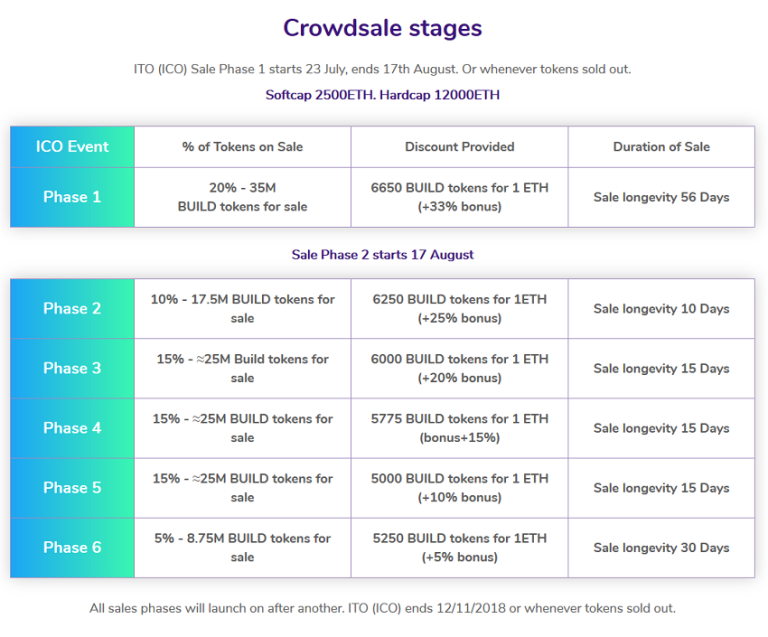Viewport: 768px width, 637px height.
Task: Click the Crowdsale stages heading
Action: coord(383,28)
